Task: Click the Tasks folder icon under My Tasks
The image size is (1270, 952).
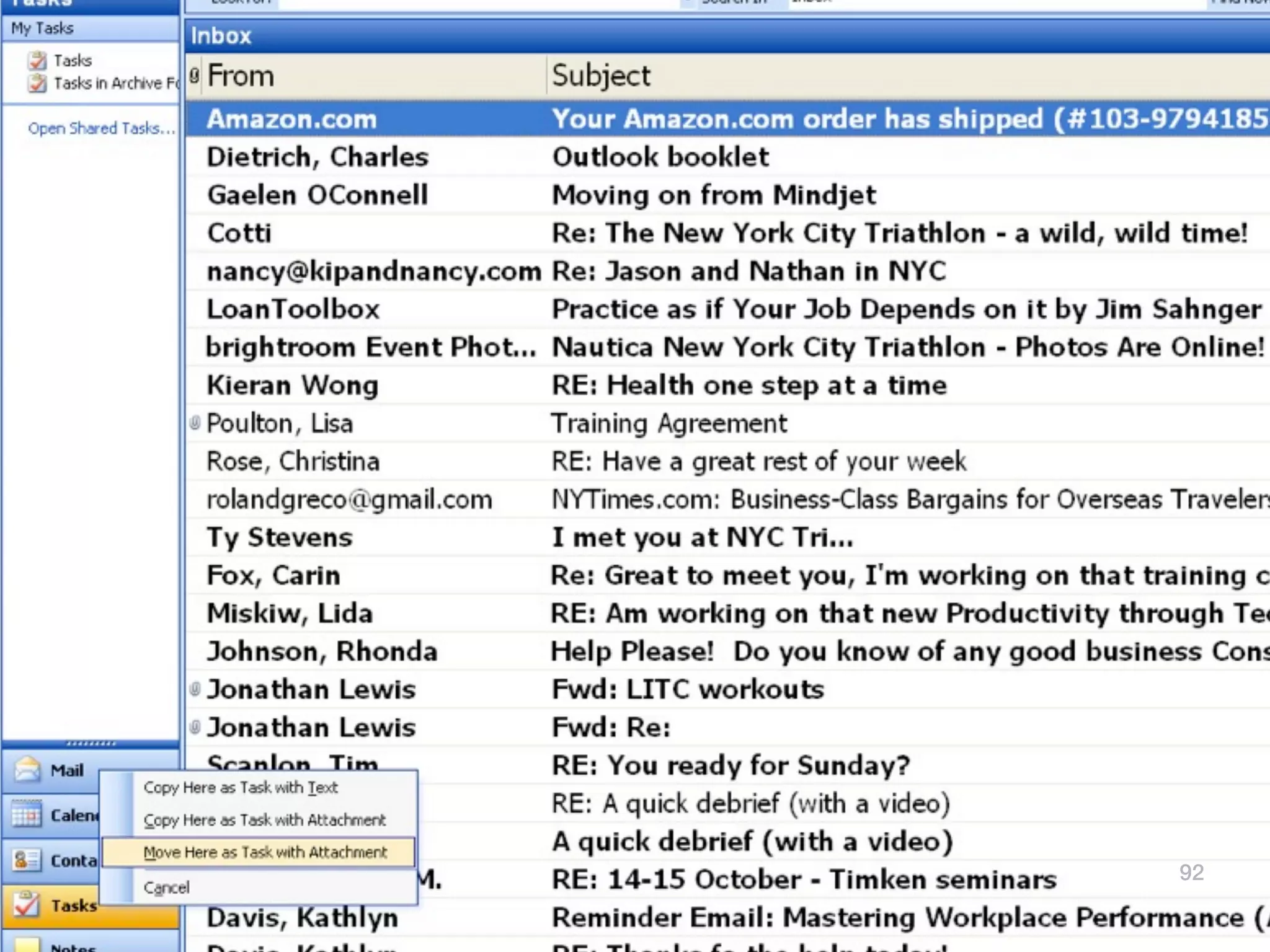Action: [x=37, y=61]
